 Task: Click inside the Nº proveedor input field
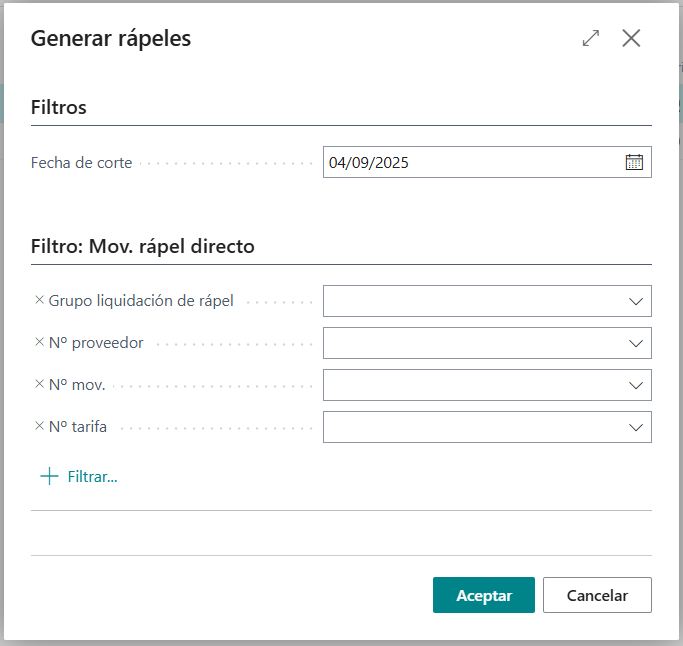470,343
